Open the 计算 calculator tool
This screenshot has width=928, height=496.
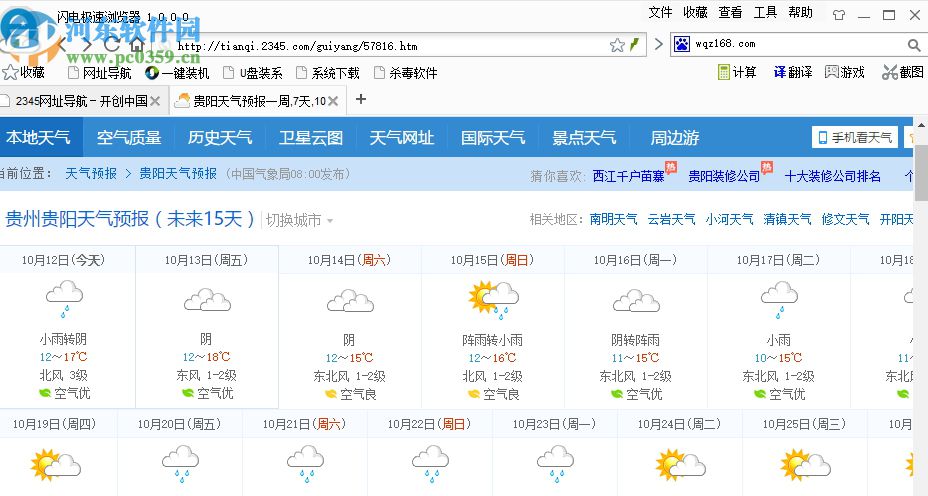pos(737,72)
